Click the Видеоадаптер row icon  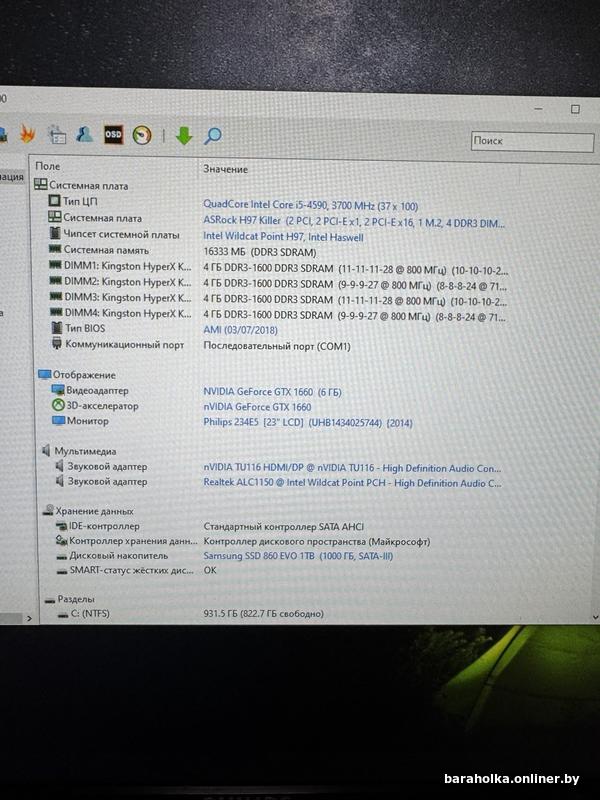(58, 390)
